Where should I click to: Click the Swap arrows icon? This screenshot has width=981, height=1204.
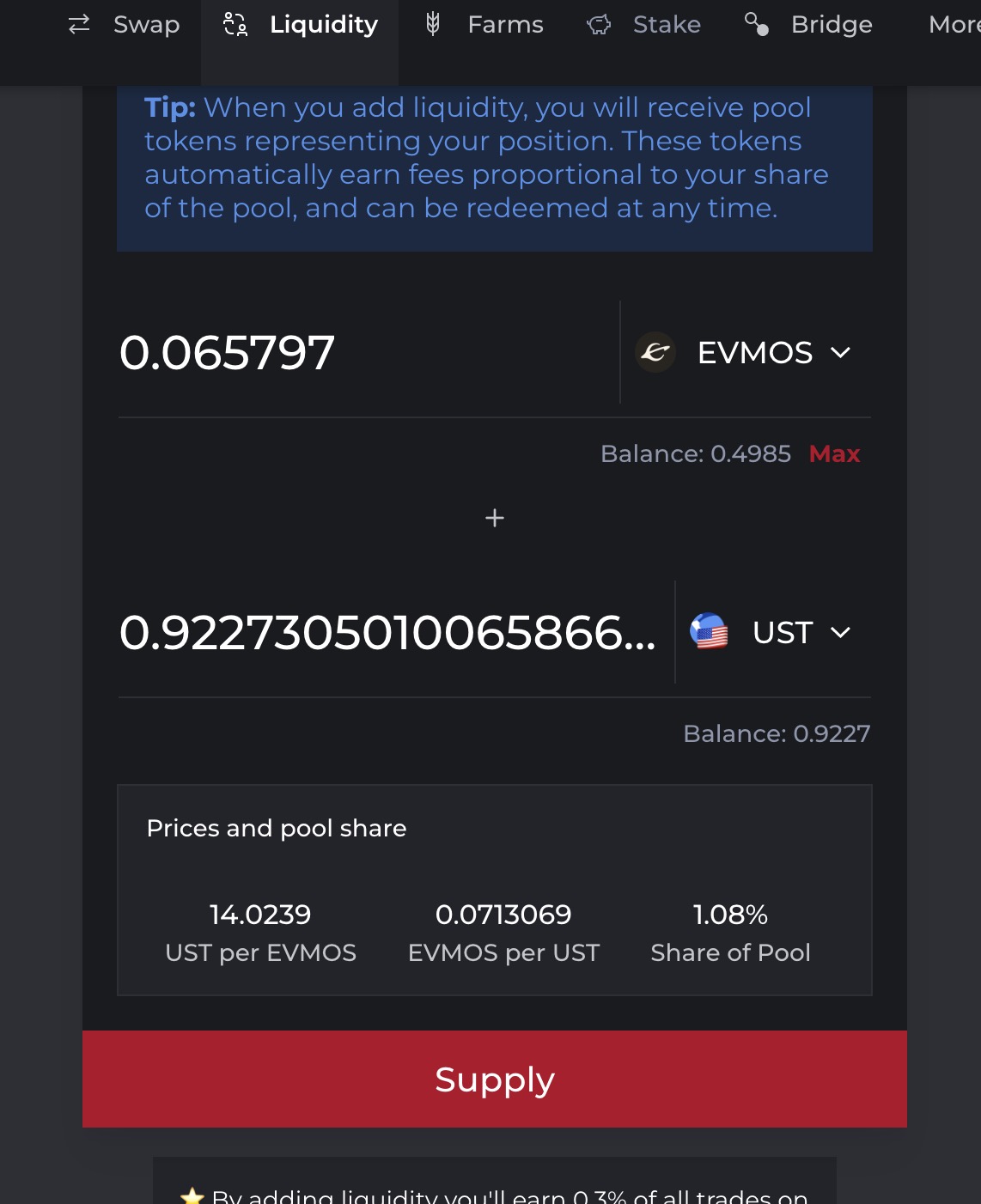point(79,24)
